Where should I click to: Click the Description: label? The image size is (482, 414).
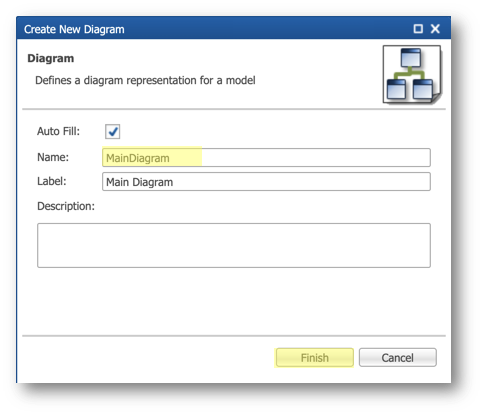(x=66, y=206)
